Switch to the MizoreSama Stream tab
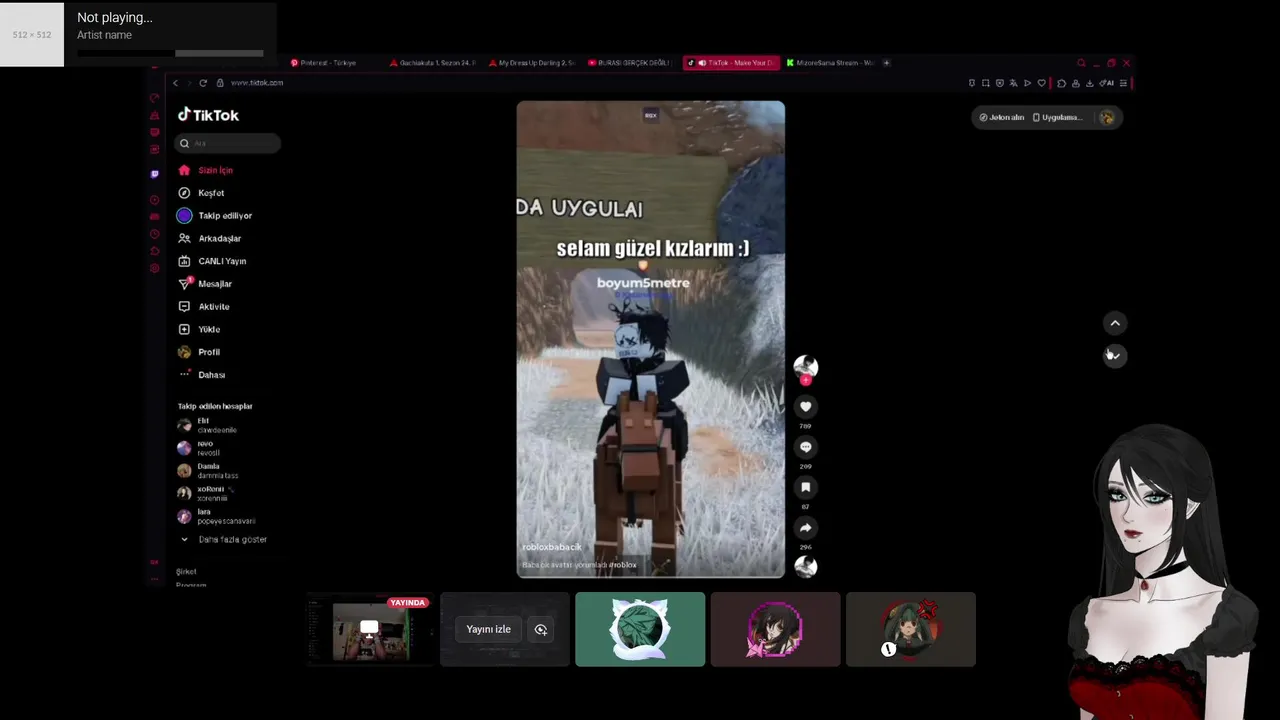Screen dimensions: 1280x720 (x=830, y=63)
